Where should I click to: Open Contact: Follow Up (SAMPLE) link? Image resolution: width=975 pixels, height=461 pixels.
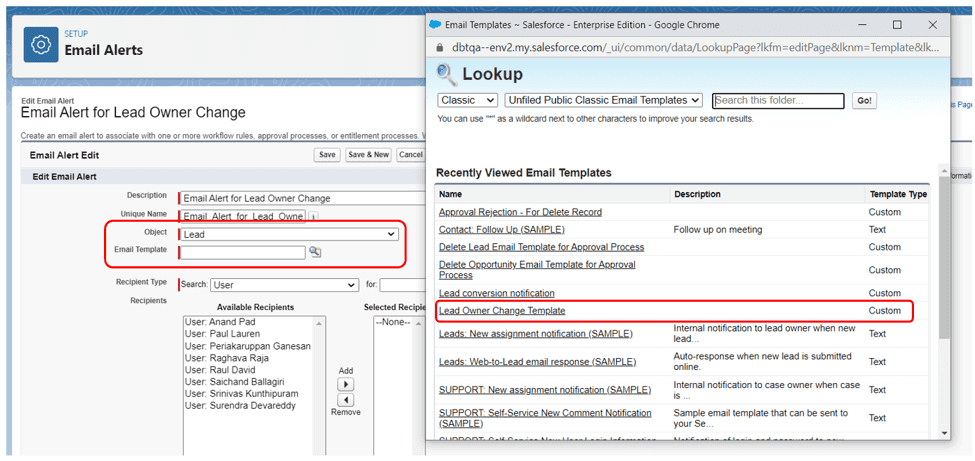click(502, 230)
